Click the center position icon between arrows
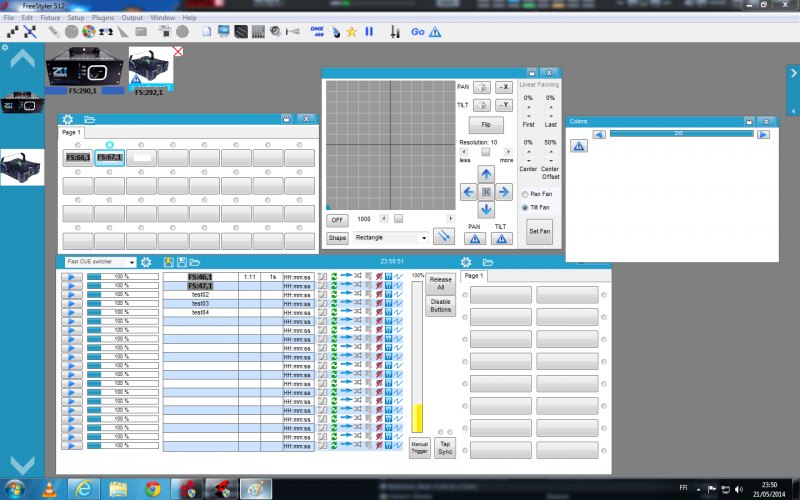 (486, 192)
